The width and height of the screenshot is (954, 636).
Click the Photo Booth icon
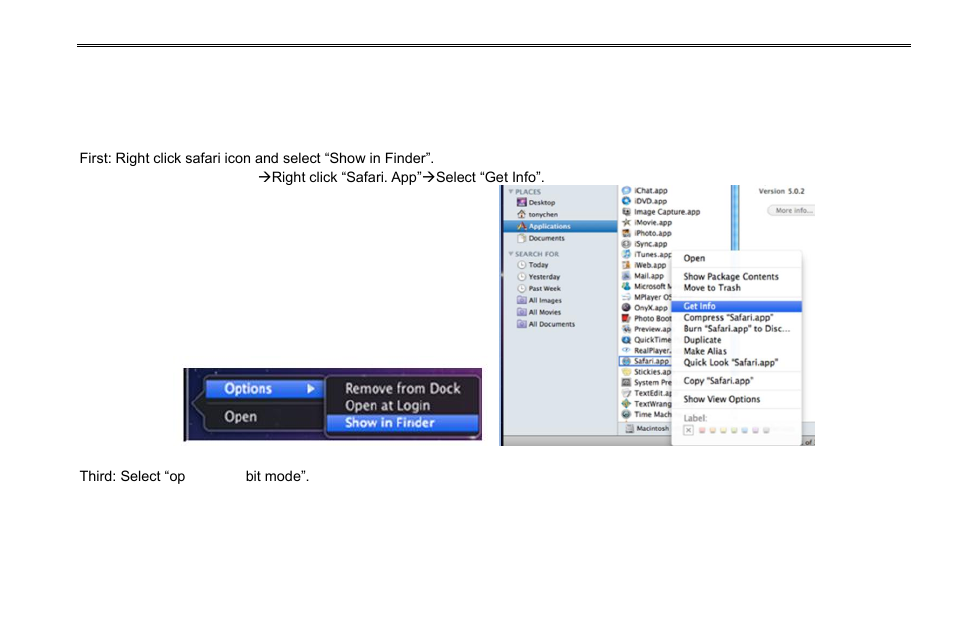click(x=626, y=318)
